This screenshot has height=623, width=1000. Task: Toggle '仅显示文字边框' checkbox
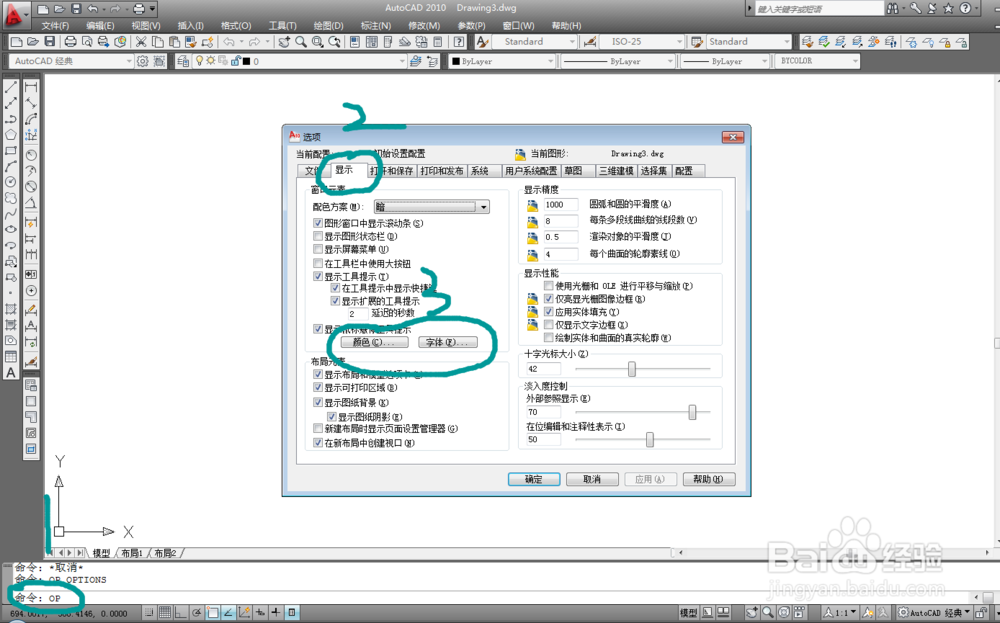tap(548, 325)
